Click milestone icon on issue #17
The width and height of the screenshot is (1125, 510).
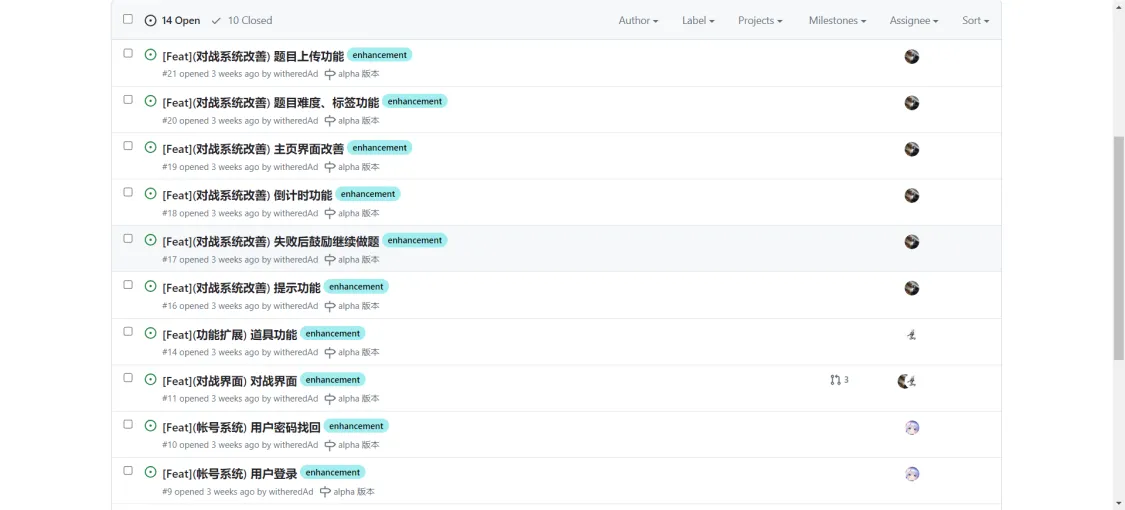330,260
